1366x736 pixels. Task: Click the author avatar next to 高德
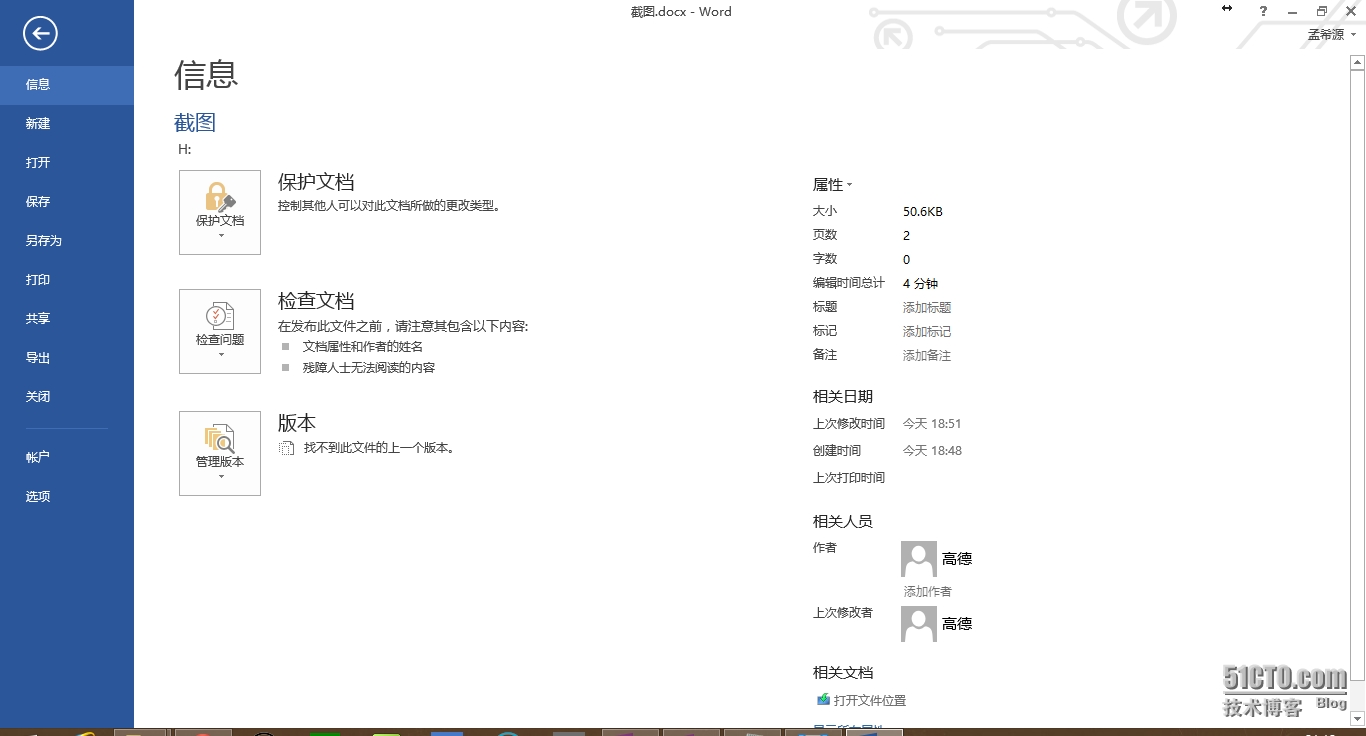coord(918,559)
